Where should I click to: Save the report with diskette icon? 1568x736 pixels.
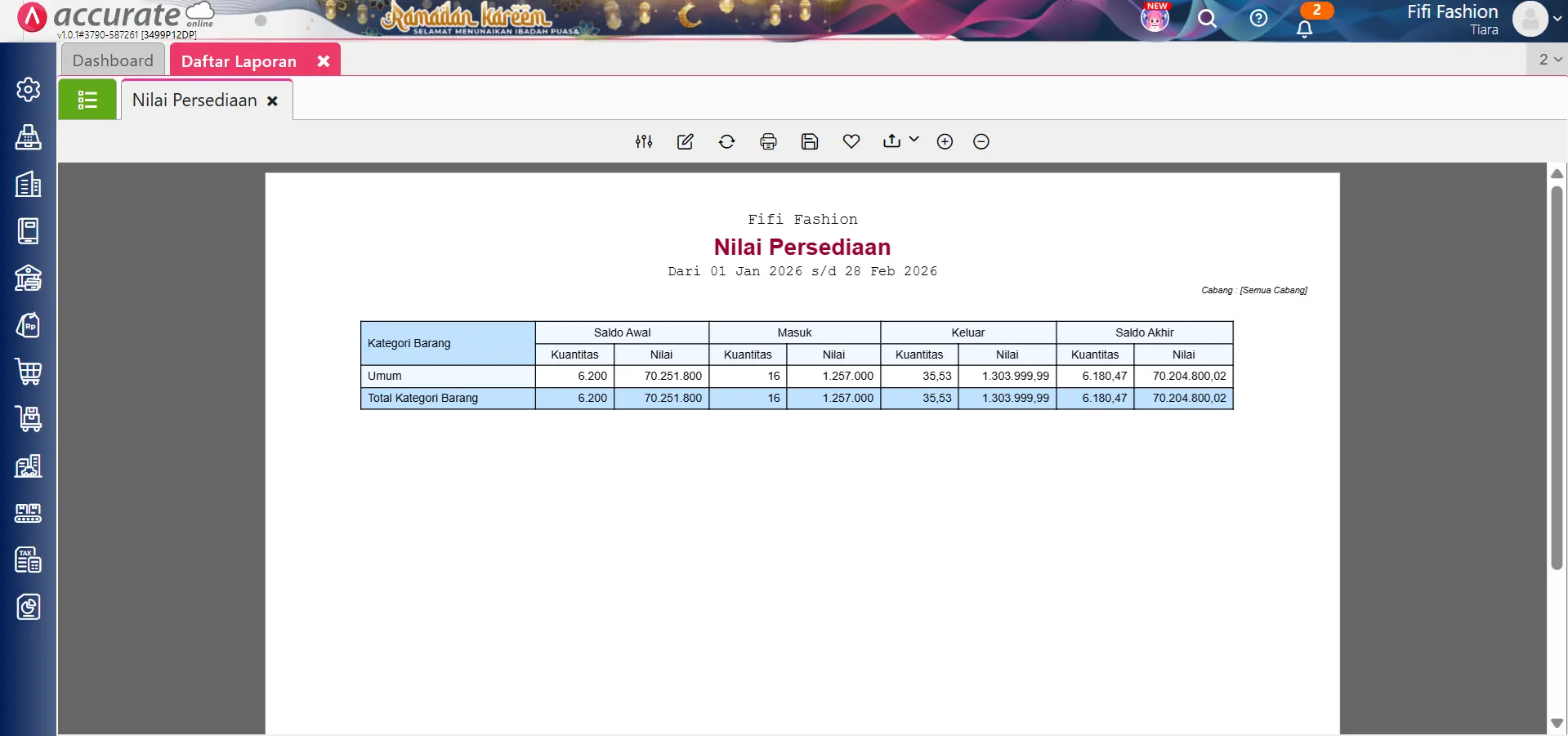click(809, 141)
